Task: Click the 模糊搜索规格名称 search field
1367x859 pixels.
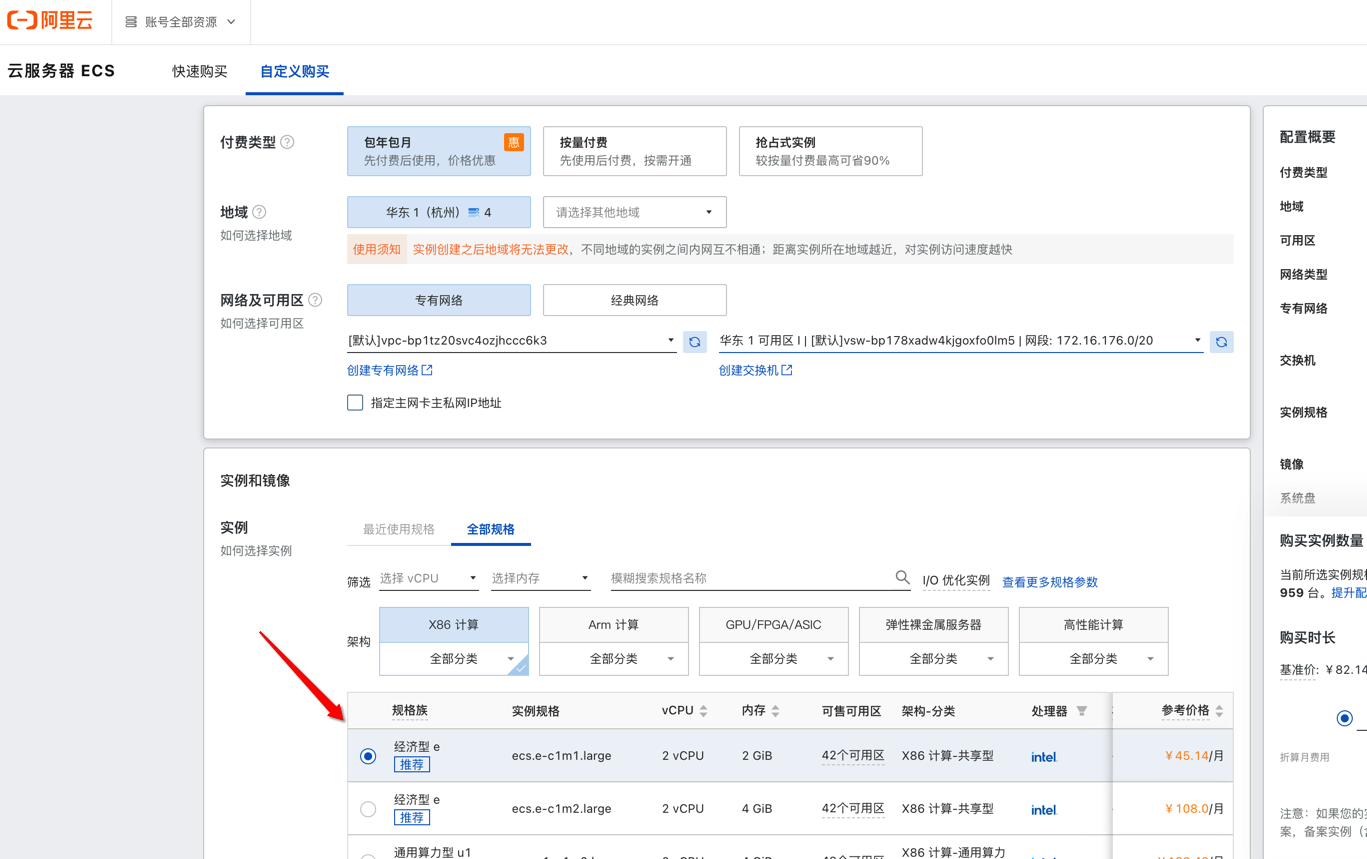Action: point(750,578)
